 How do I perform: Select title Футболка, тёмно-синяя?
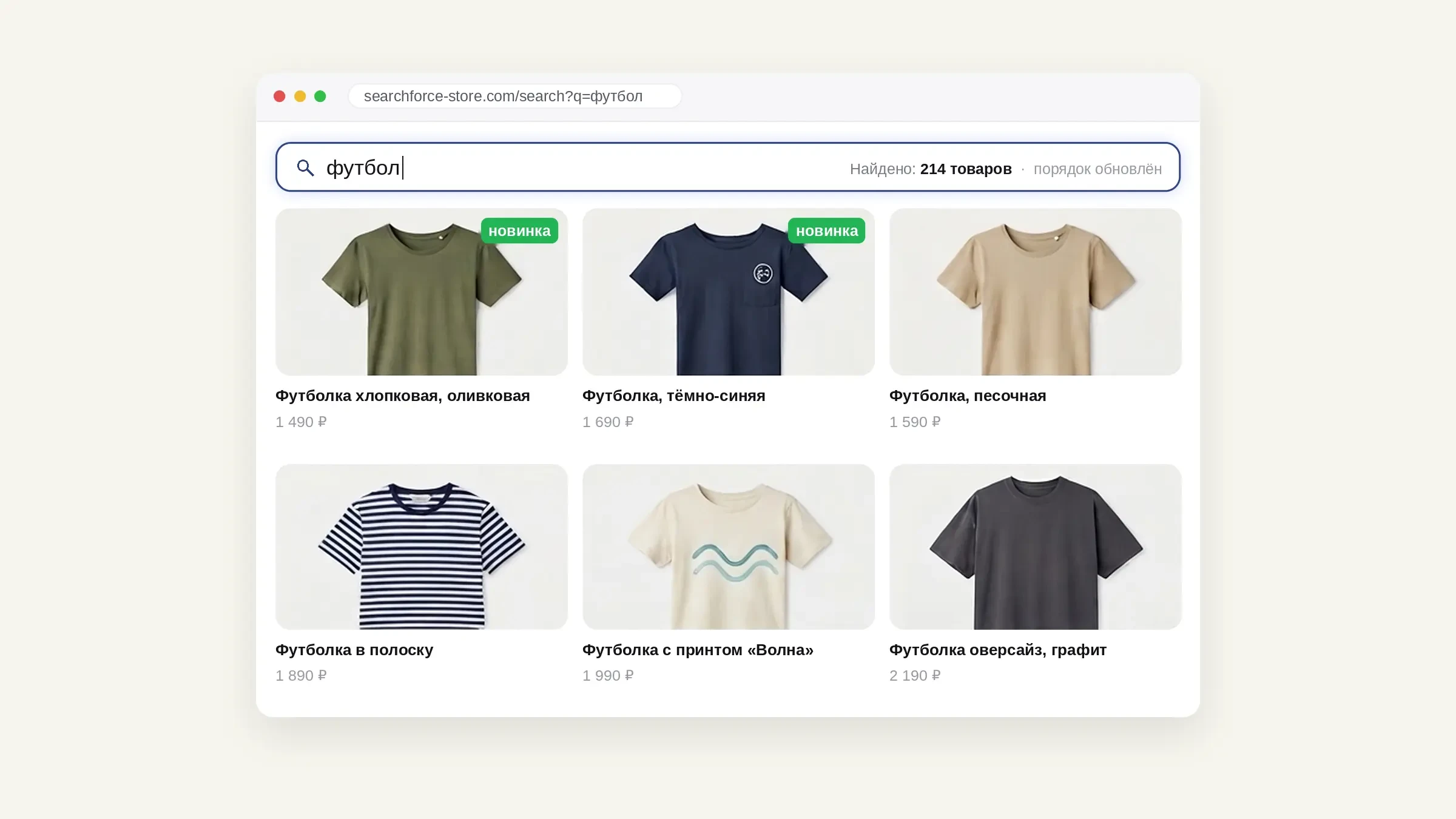(x=674, y=396)
